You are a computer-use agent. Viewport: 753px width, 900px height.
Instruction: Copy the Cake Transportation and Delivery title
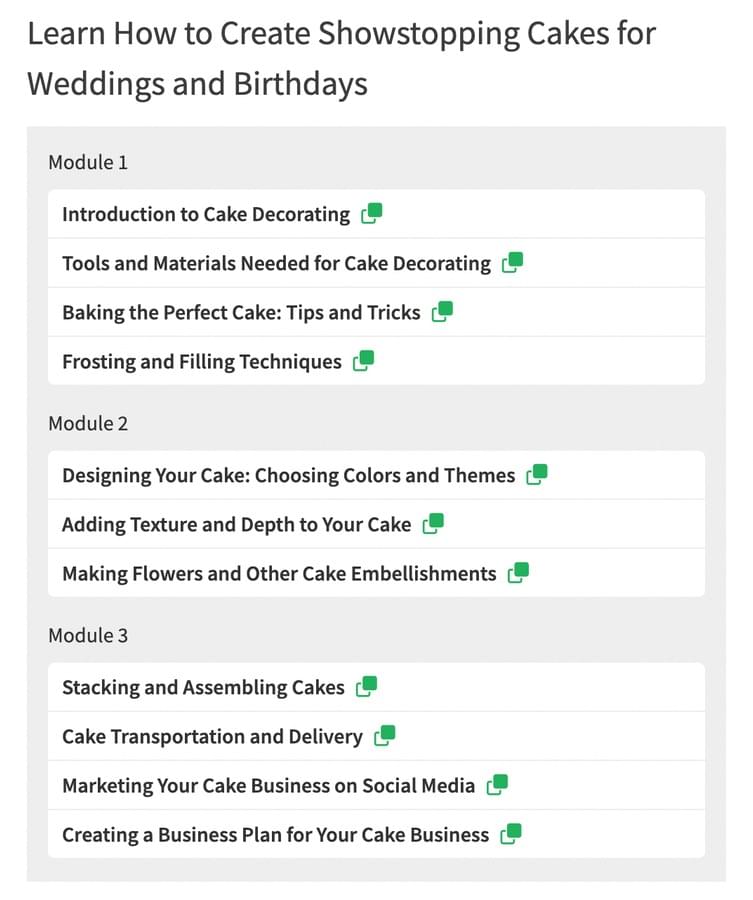[385, 736]
